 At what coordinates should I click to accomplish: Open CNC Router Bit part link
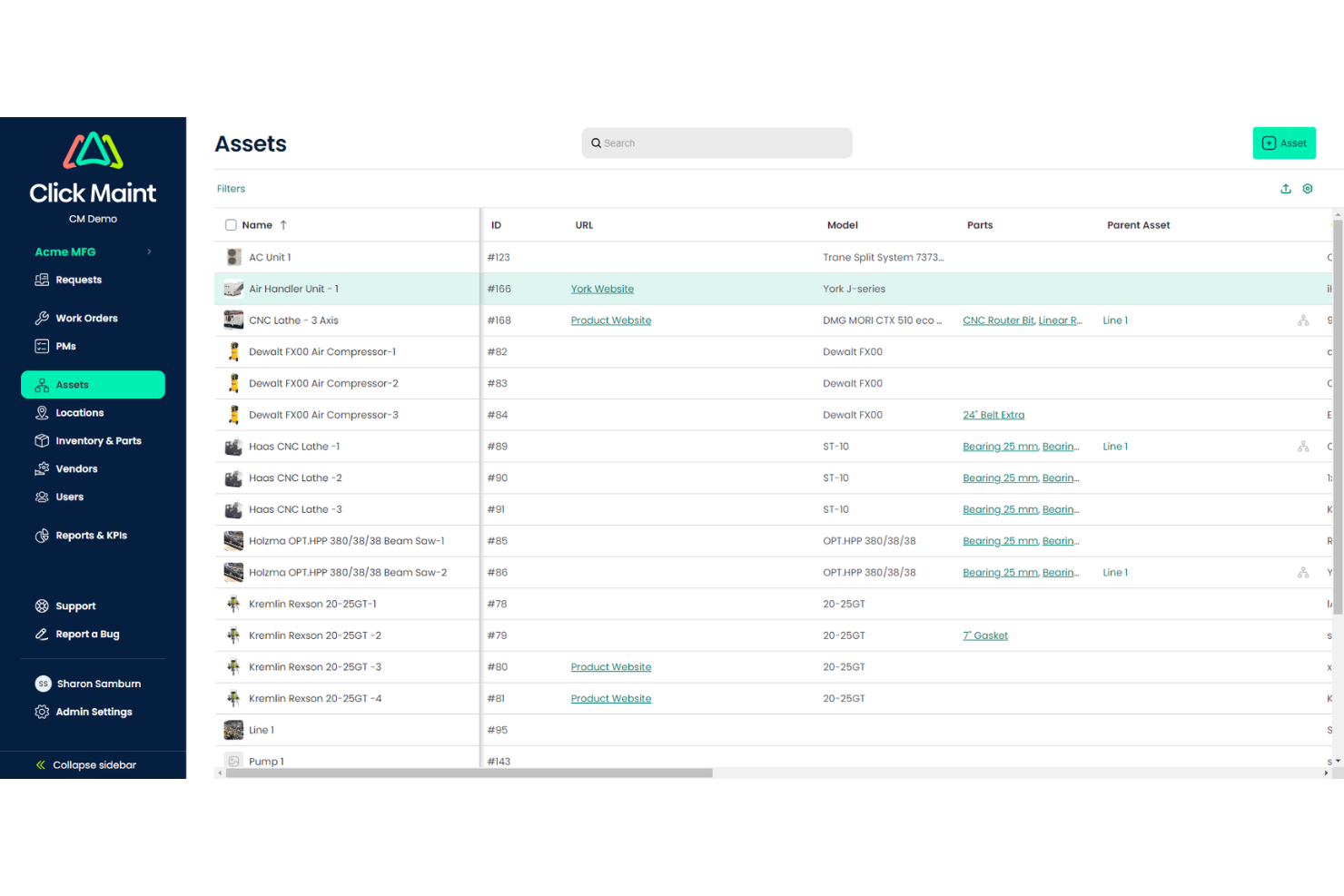coord(998,320)
